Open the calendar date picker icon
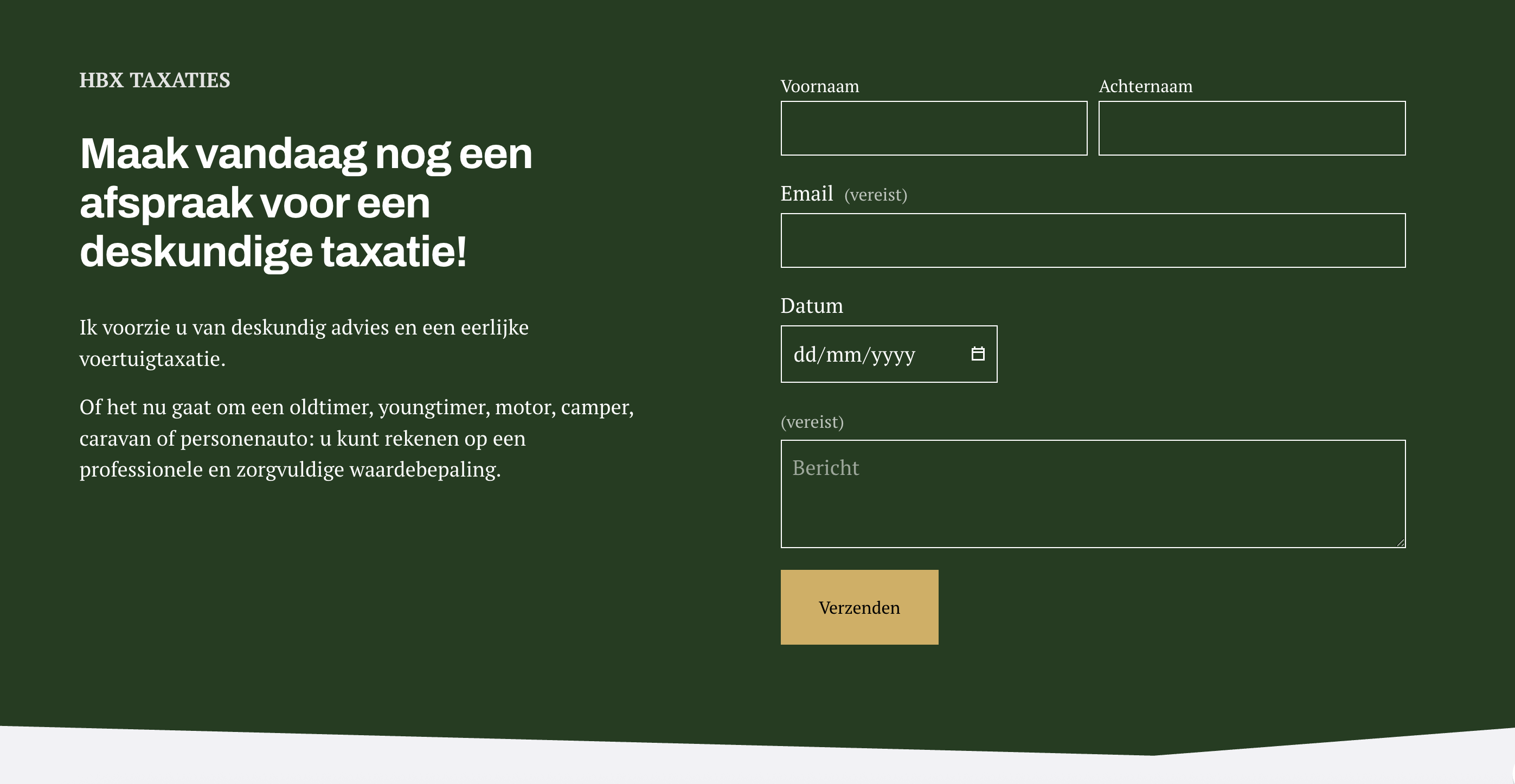 pyautogui.click(x=978, y=354)
